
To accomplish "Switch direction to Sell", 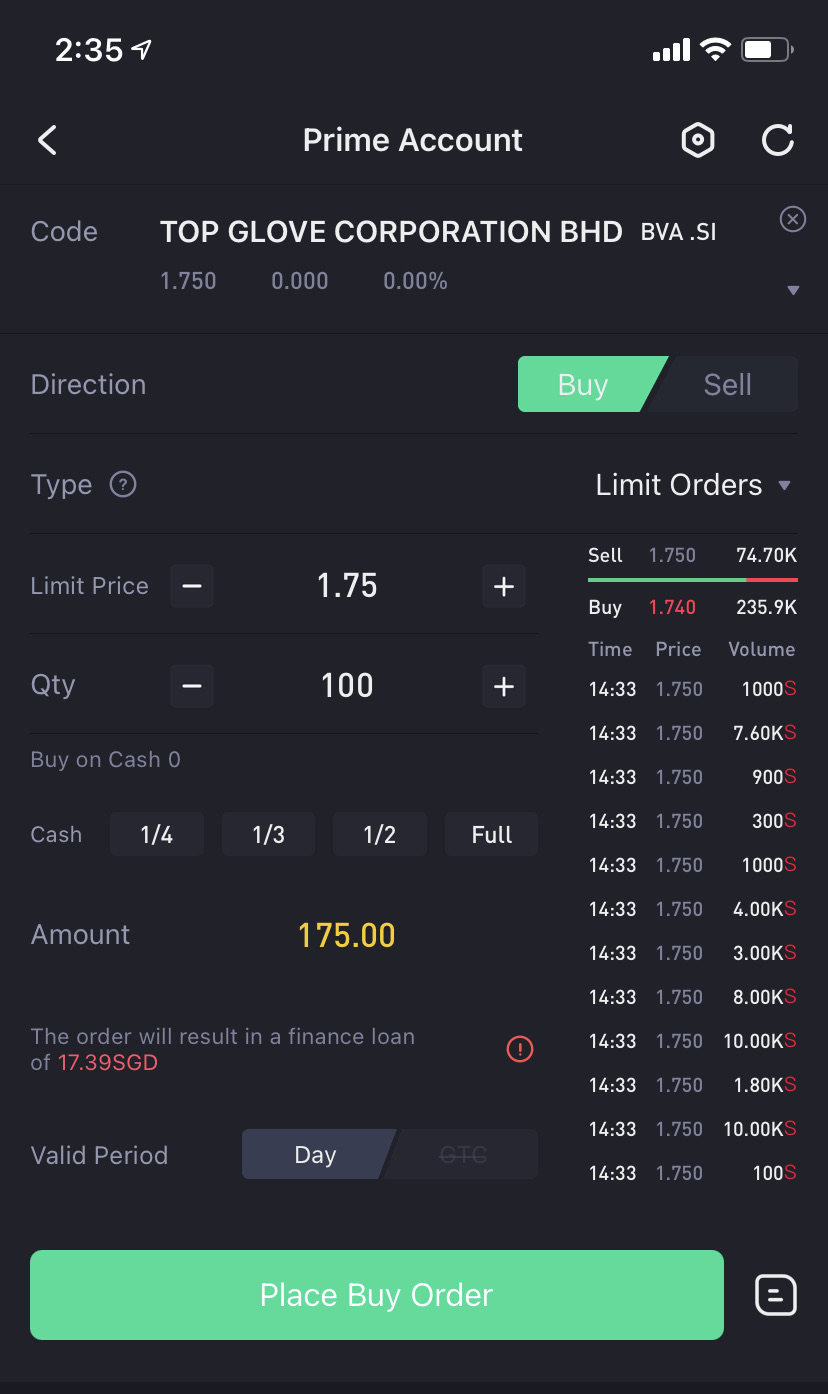I will click(727, 385).
